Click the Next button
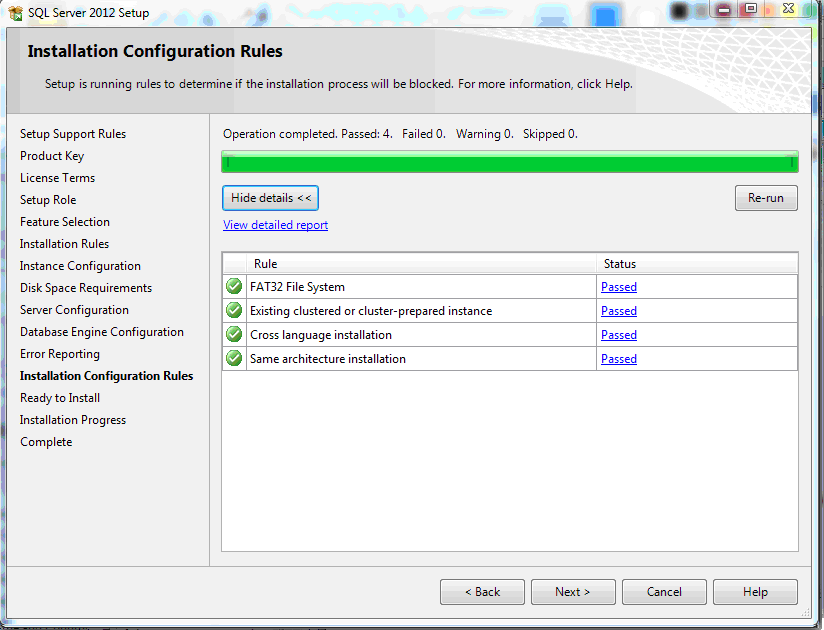Viewport: 824px width, 630px height. coord(572,592)
